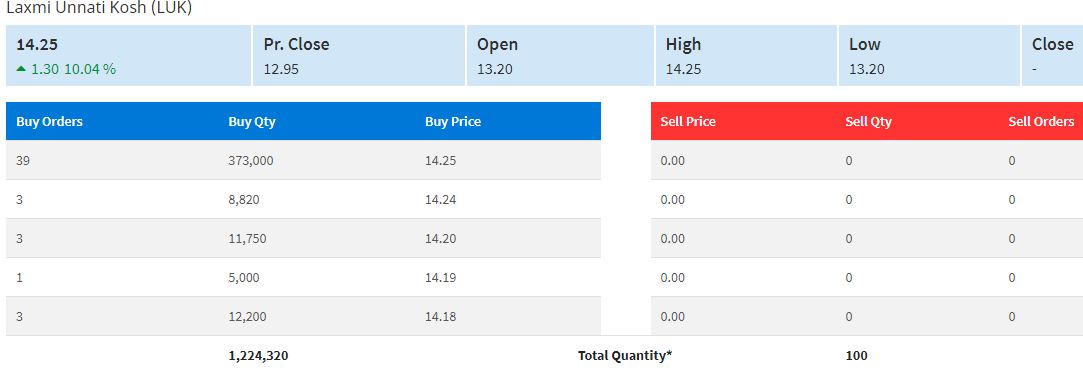Click the buy price 14.24 cell
The height and width of the screenshot is (383, 1083).
[441, 199]
